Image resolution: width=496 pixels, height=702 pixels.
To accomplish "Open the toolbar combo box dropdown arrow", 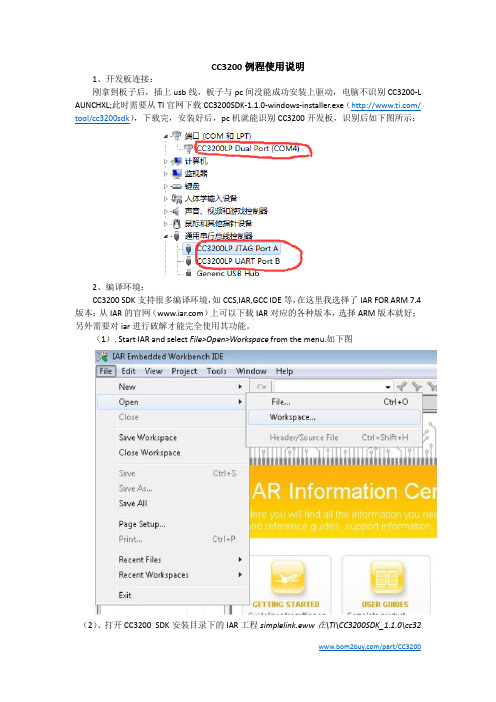I will 388,387.
